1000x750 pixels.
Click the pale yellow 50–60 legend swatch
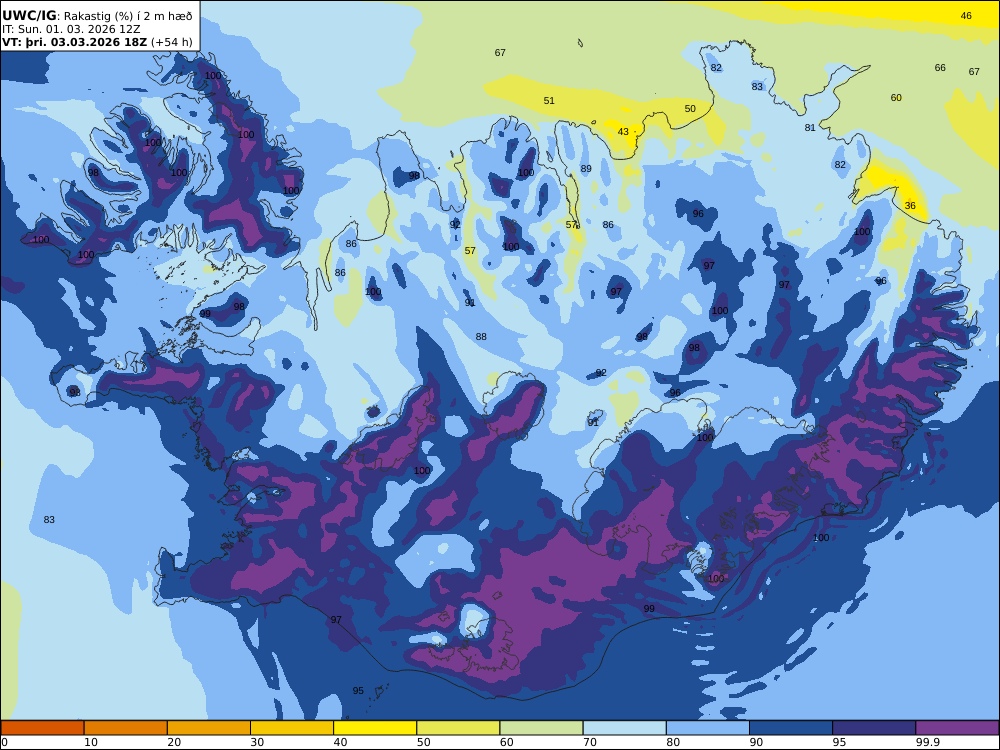(458, 728)
